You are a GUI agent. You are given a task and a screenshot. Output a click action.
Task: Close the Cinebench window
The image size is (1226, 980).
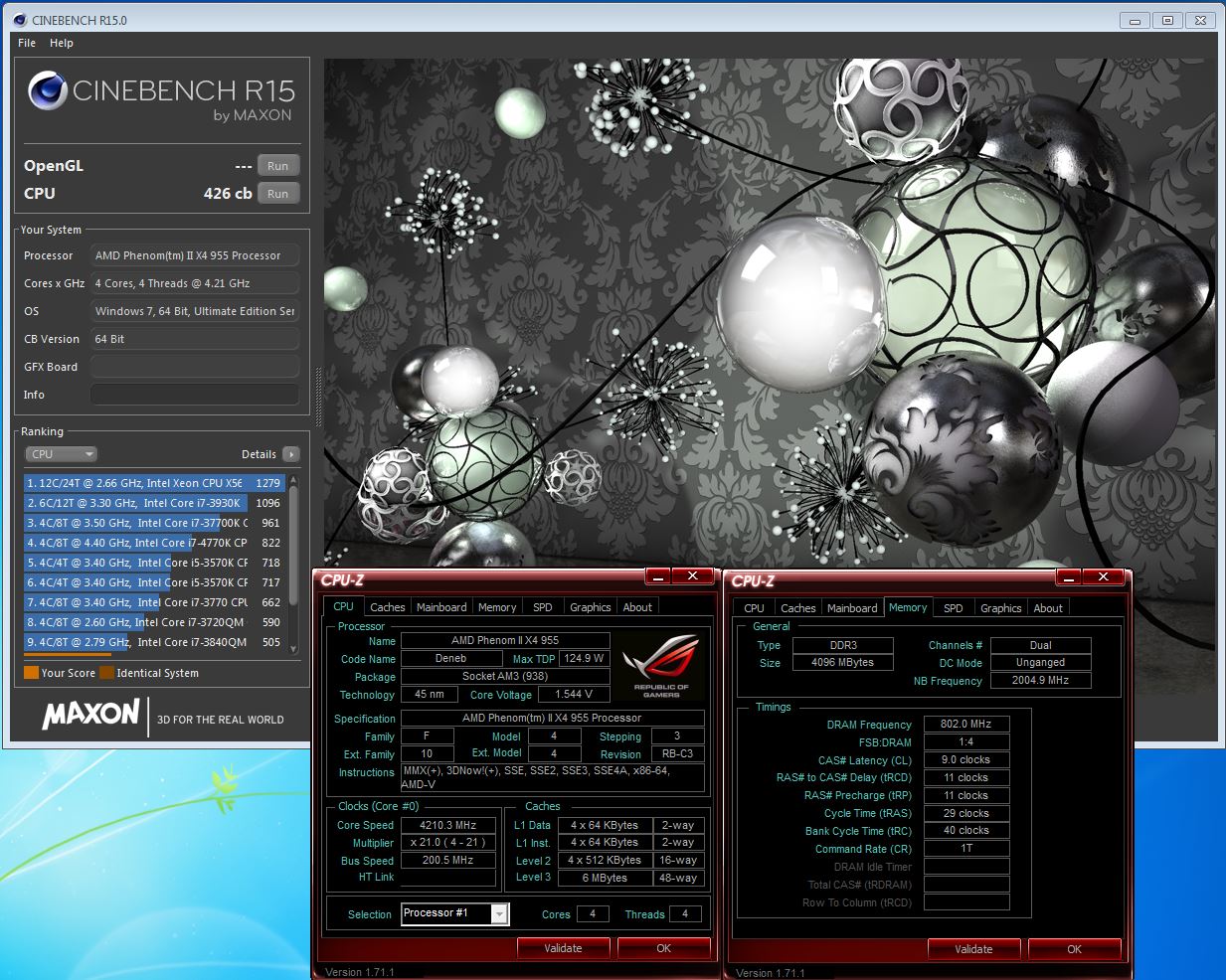click(1200, 20)
